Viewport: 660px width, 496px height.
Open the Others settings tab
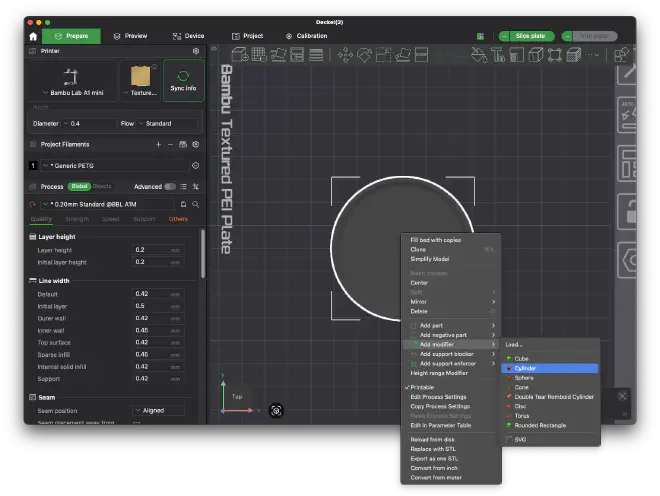tap(178, 219)
